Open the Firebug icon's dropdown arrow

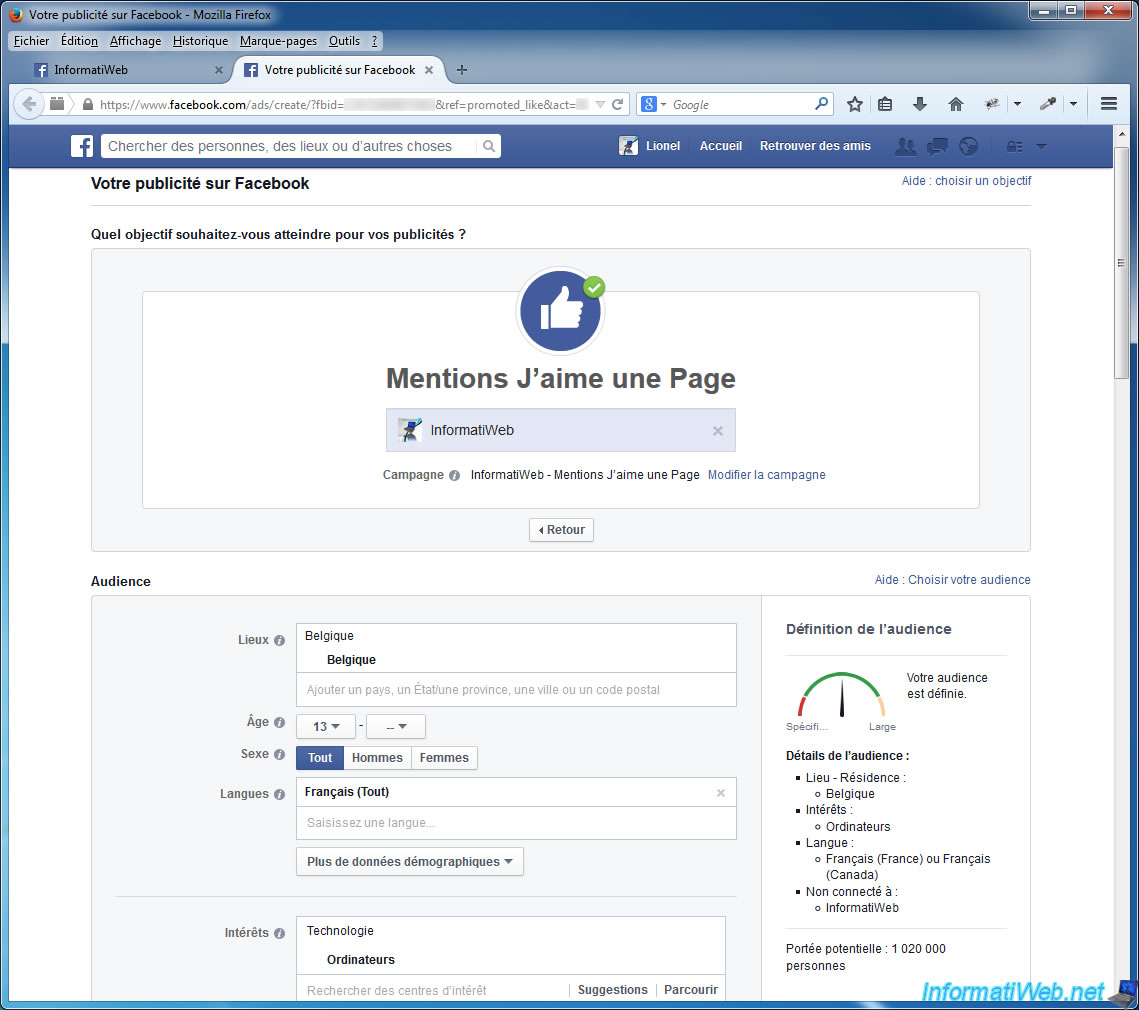tap(1018, 105)
